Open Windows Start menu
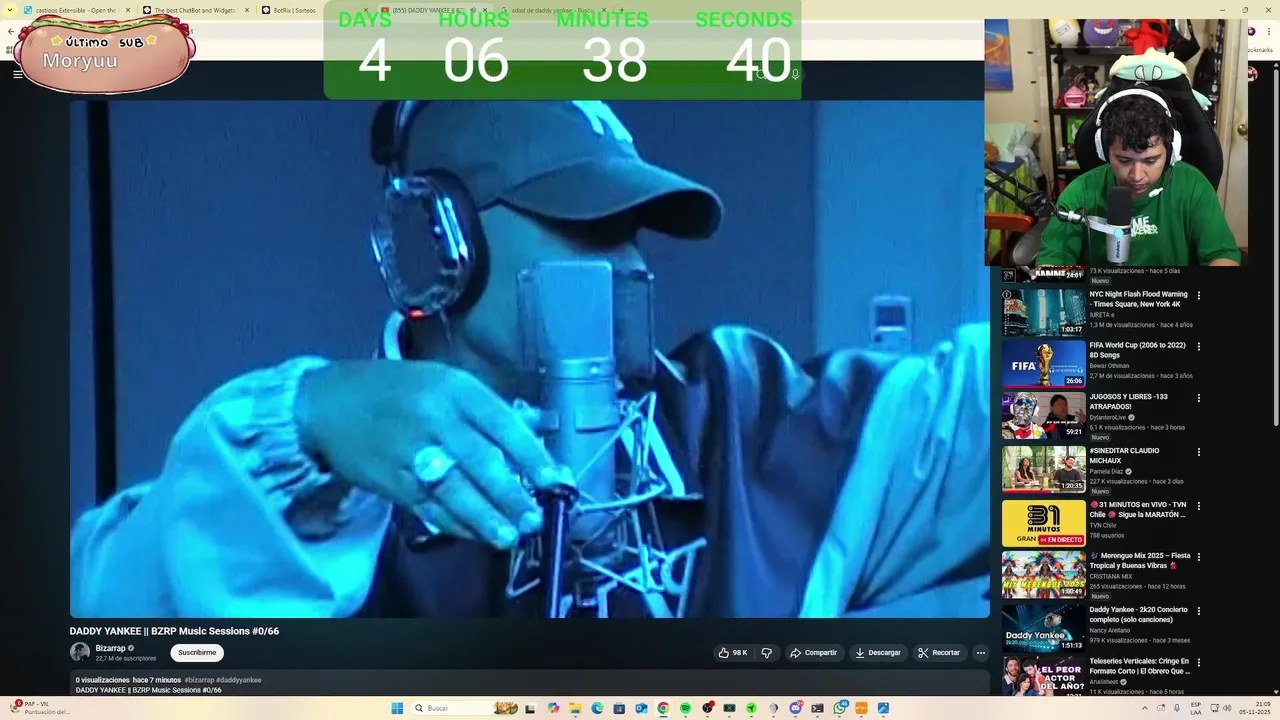Viewport: 1280px width, 720px height. (x=397, y=708)
